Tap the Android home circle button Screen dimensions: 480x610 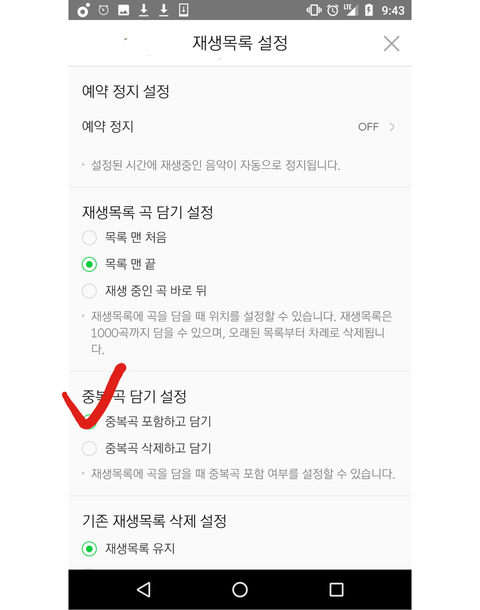click(x=240, y=589)
